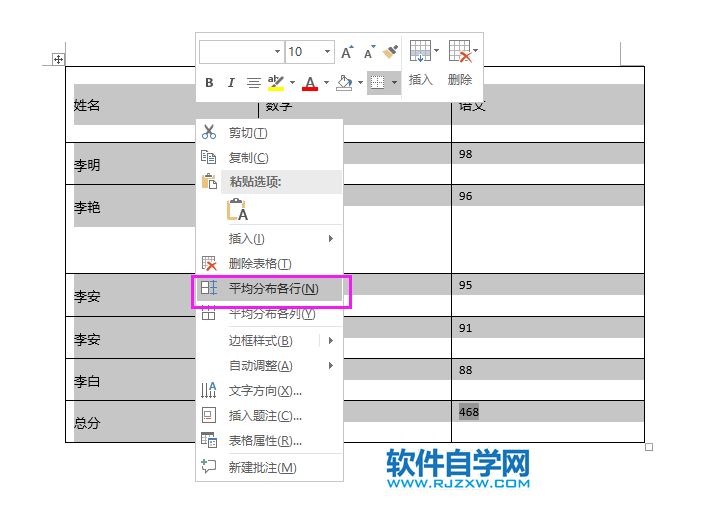Toggle italic formatting in mini toolbar

[231, 83]
